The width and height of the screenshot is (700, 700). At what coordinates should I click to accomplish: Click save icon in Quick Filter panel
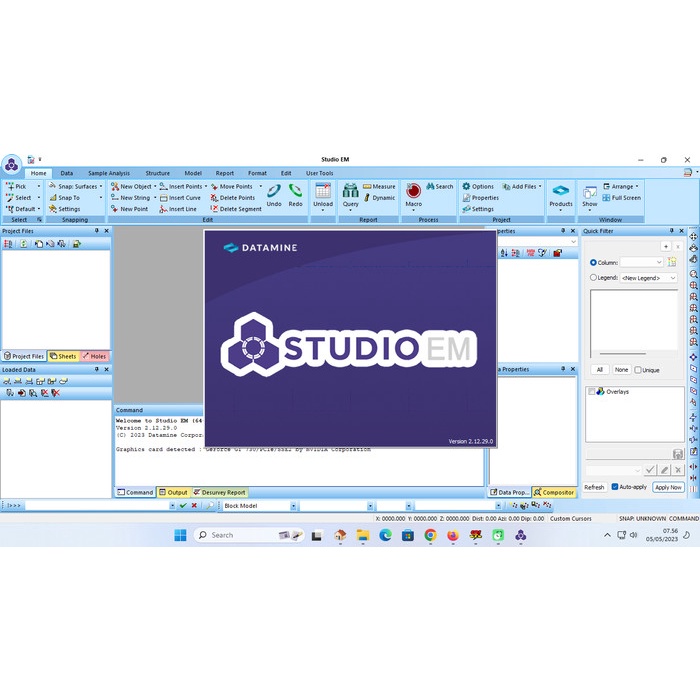click(x=678, y=454)
